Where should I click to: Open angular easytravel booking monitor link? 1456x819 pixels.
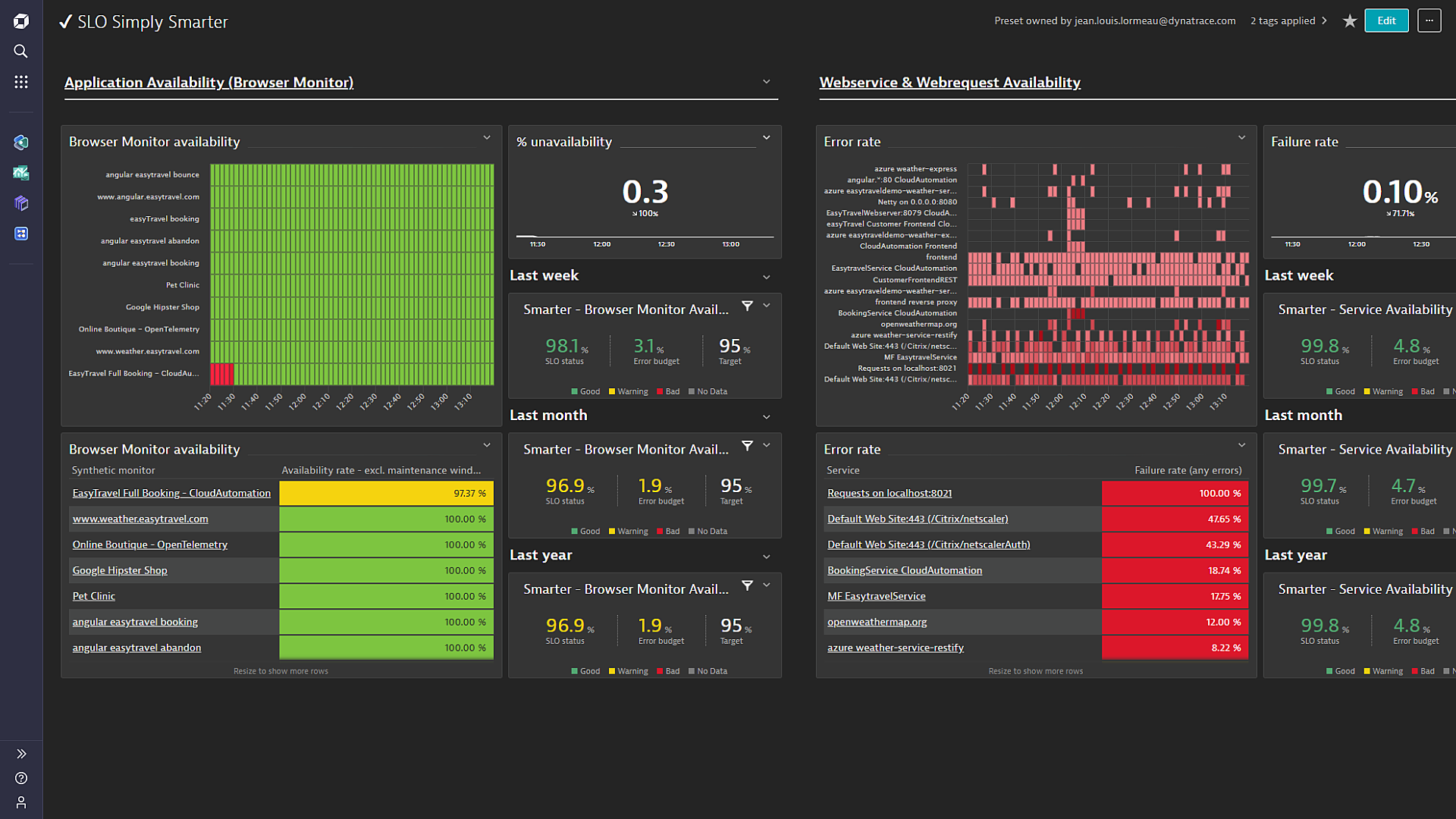click(x=135, y=622)
